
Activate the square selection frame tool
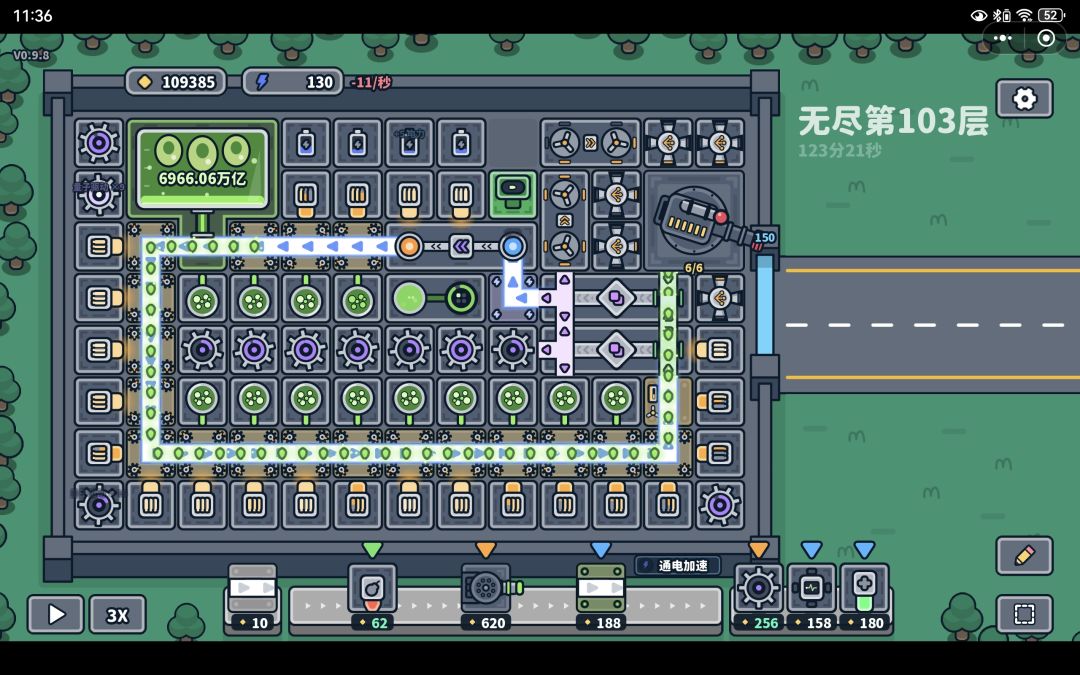click(x=1024, y=614)
